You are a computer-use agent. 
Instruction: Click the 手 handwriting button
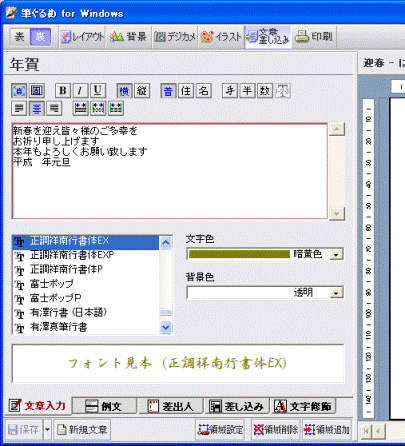(x=230, y=91)
